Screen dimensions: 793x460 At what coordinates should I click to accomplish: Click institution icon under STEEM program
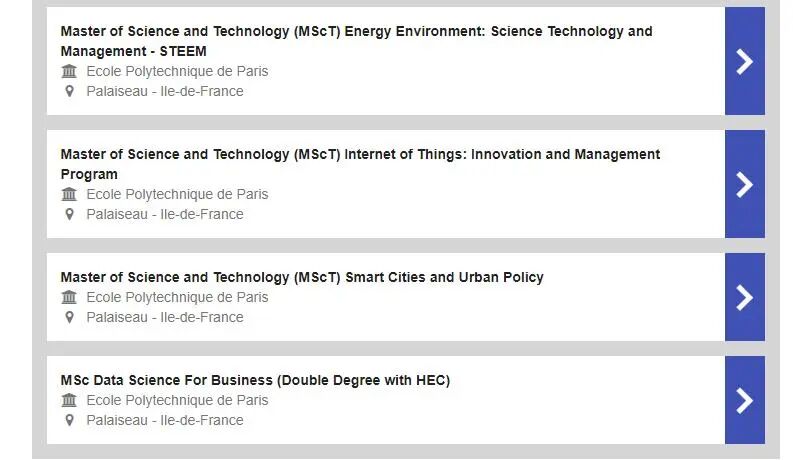coord(69,71)
